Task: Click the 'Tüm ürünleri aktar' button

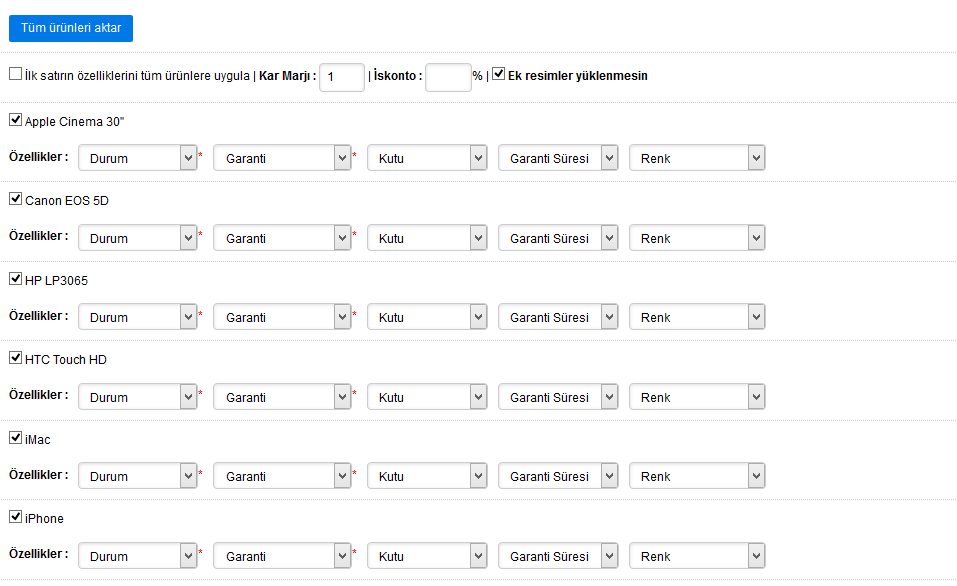Action: pos(70,28)
